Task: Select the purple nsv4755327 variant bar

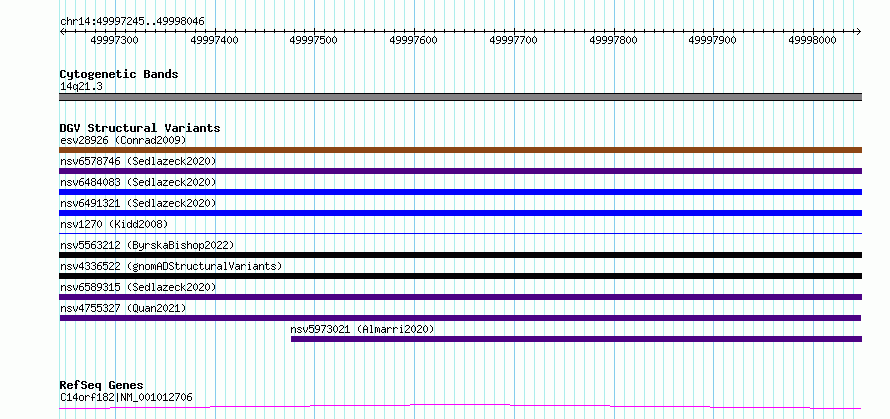Action: tap(461, 318)
